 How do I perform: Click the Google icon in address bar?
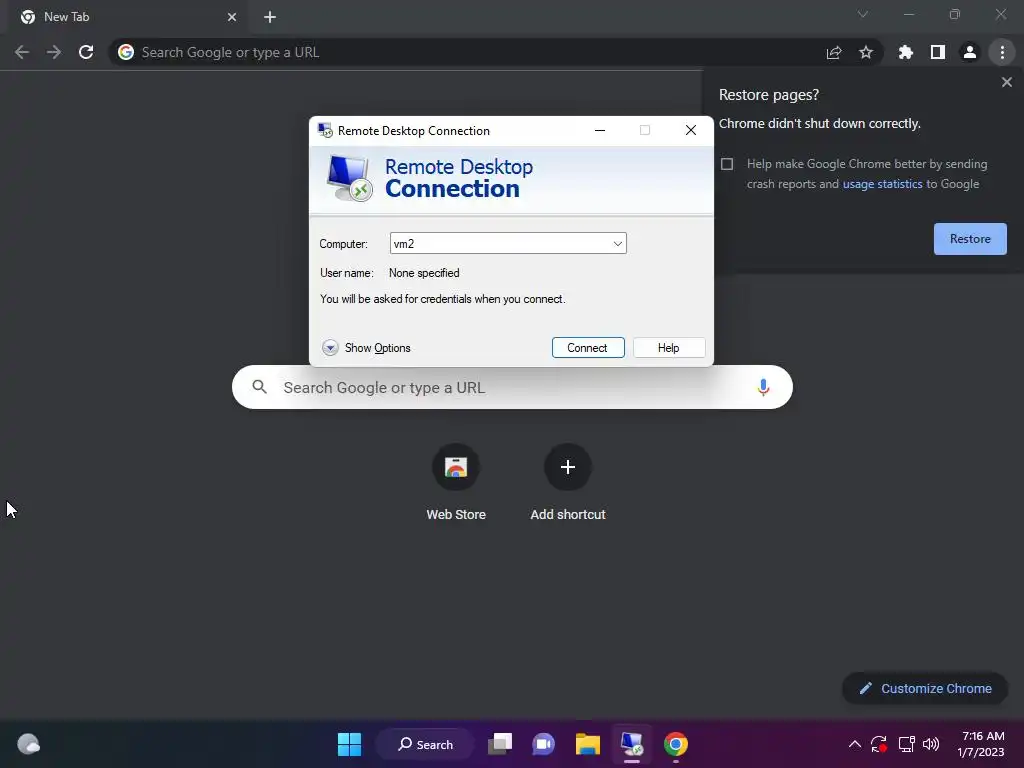[126, 52]
